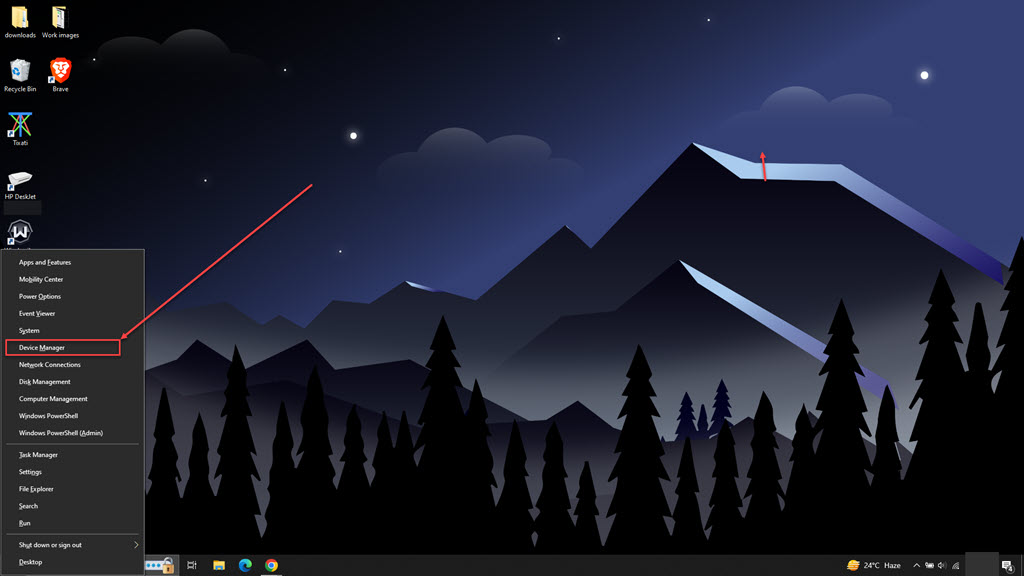Select the Recycle Bin desktop icon
Viewport: 1024px width, 576px height.
(x=20, y=76)
